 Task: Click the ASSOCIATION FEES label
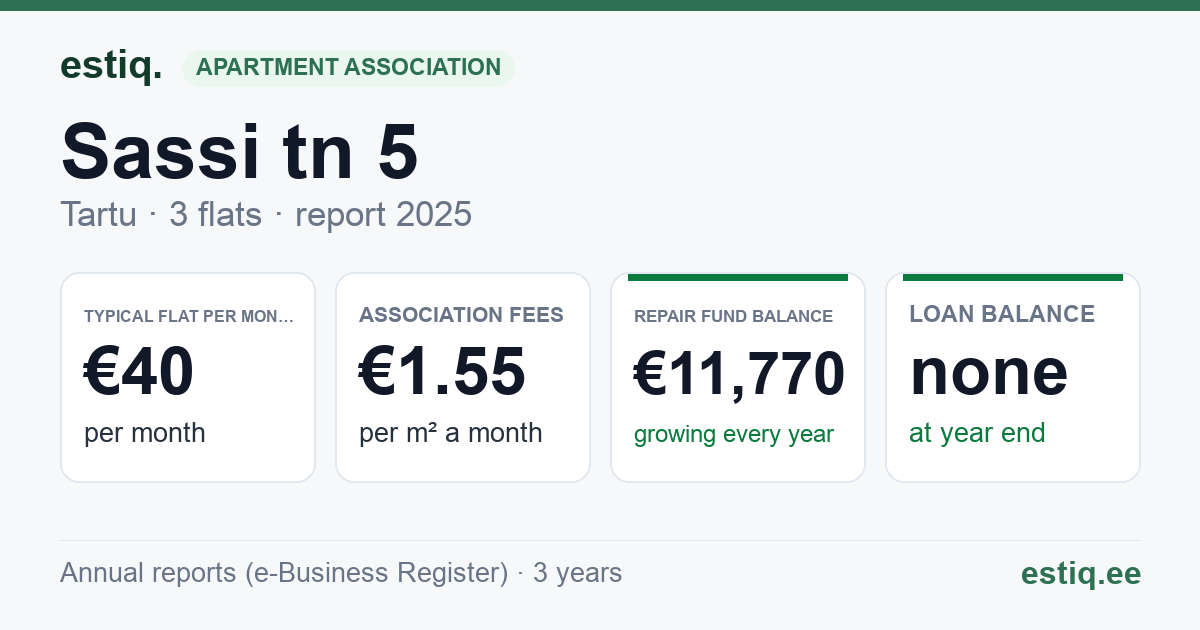[x=461, y=315]
